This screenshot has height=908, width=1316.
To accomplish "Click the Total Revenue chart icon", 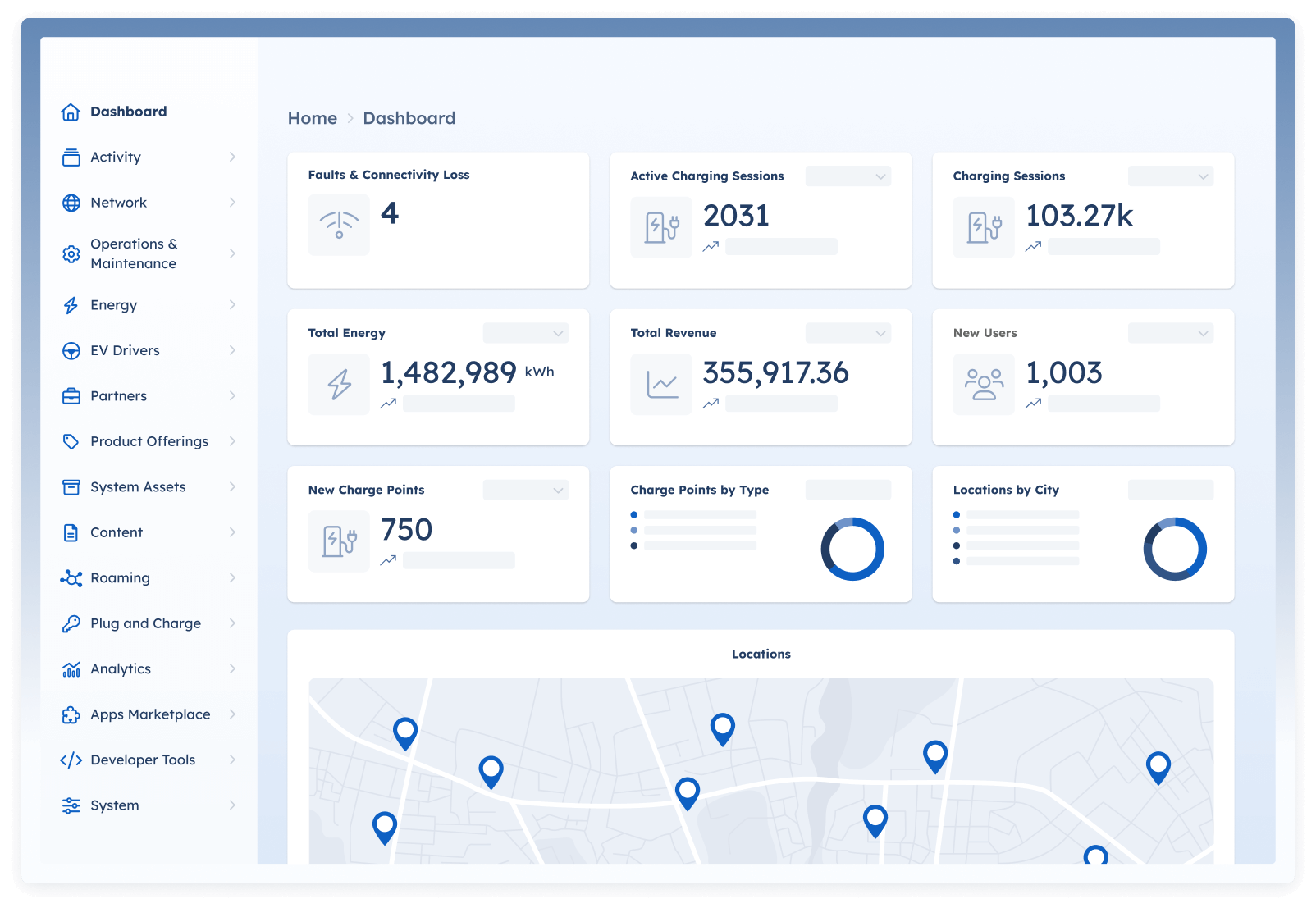I will coord(661,384).
